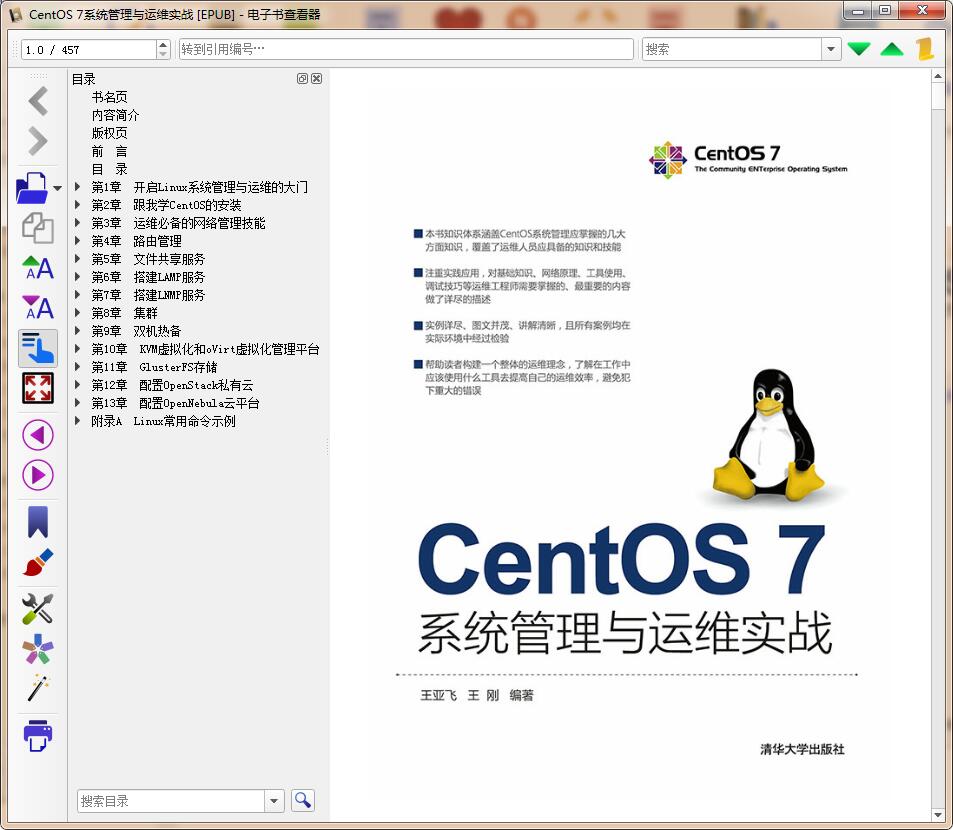Click the scrollbar down arrow at bottom right
Viewport: 953px width, 830px height.
(938, 815)
